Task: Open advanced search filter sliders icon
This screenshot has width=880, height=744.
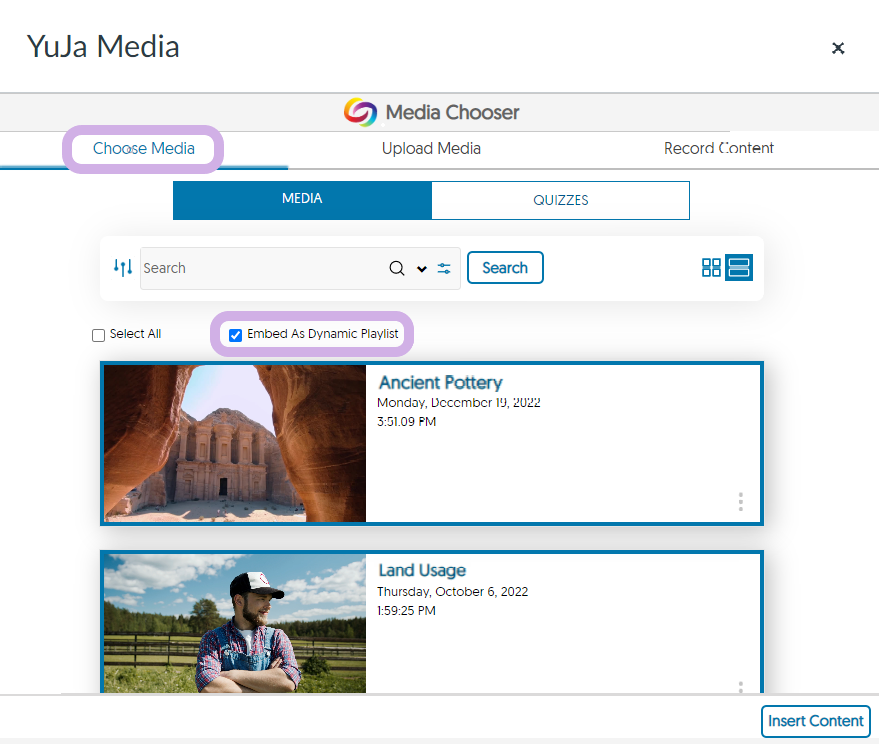Action: tap(444, 268)
